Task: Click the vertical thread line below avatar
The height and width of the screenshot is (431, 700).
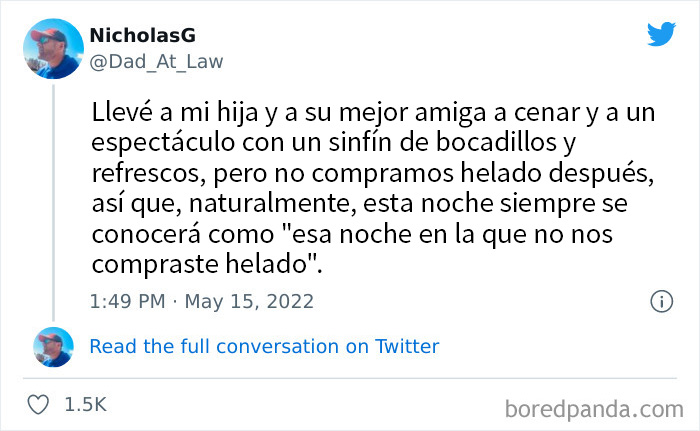Action: point(54,202)
